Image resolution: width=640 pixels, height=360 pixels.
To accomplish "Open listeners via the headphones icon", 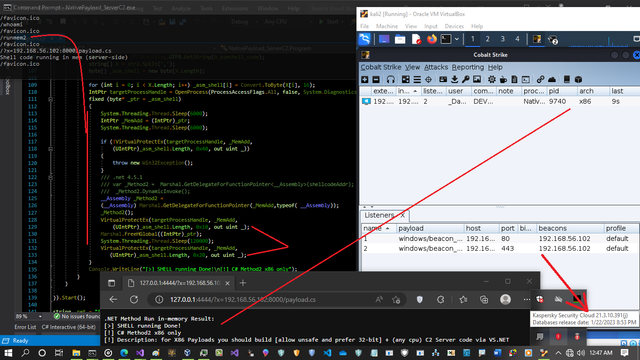I will (x=391, y=80).
